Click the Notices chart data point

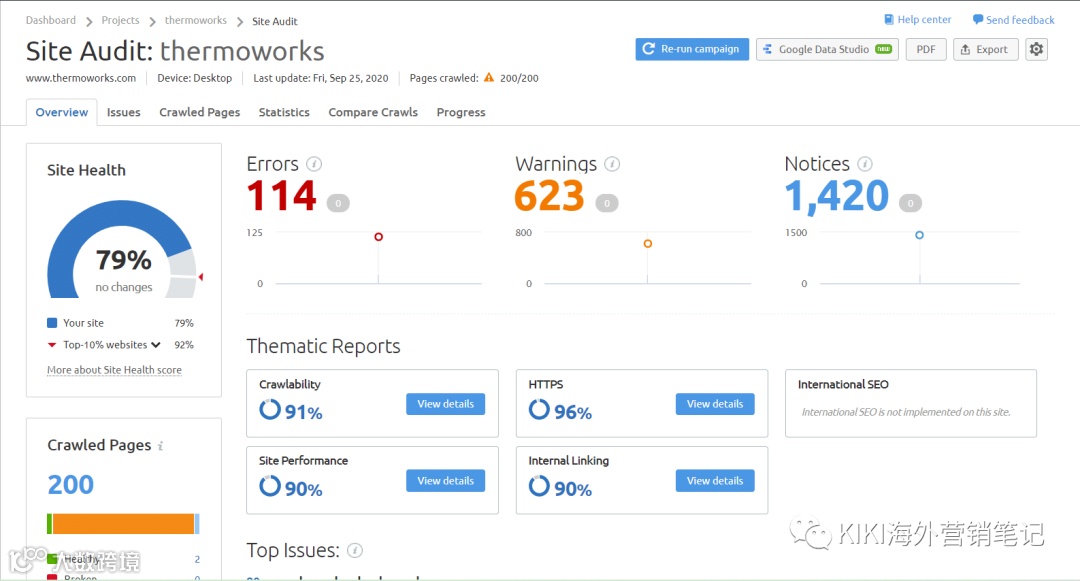point(919,235)
